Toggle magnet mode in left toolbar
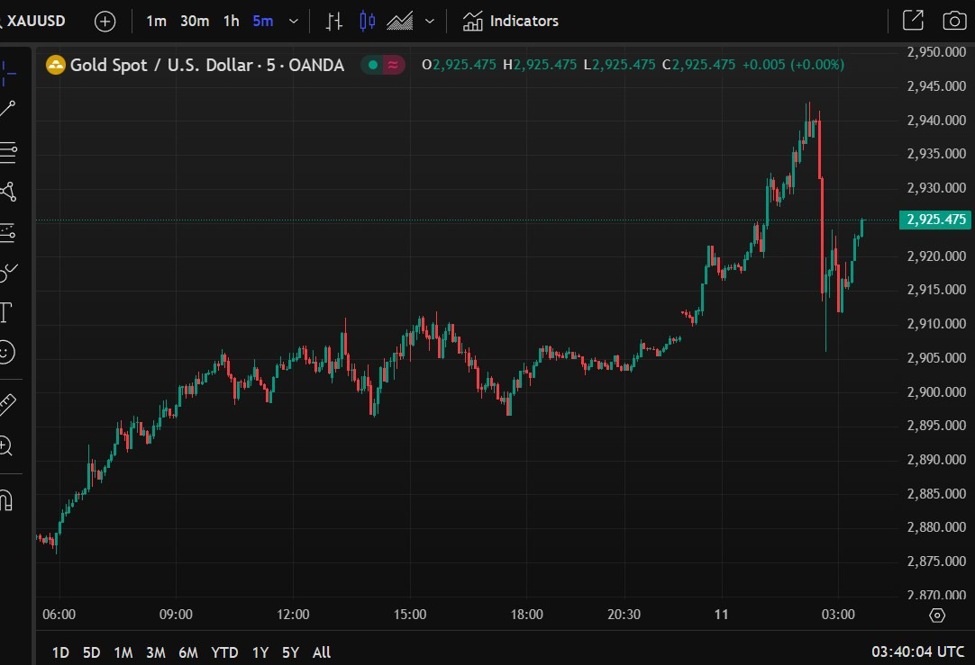Viewport: 975px width, 665px height. tap(6, 499)
